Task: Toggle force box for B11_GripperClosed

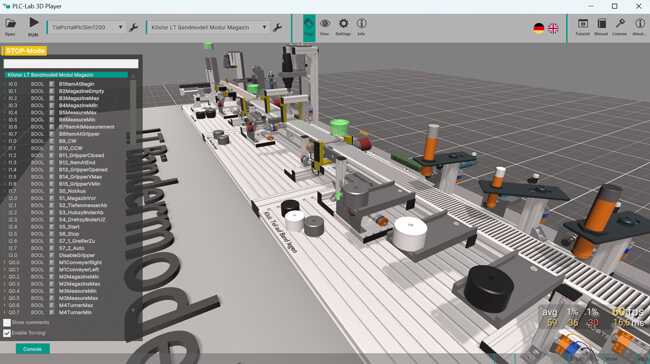Action: (x=52, y=155)
